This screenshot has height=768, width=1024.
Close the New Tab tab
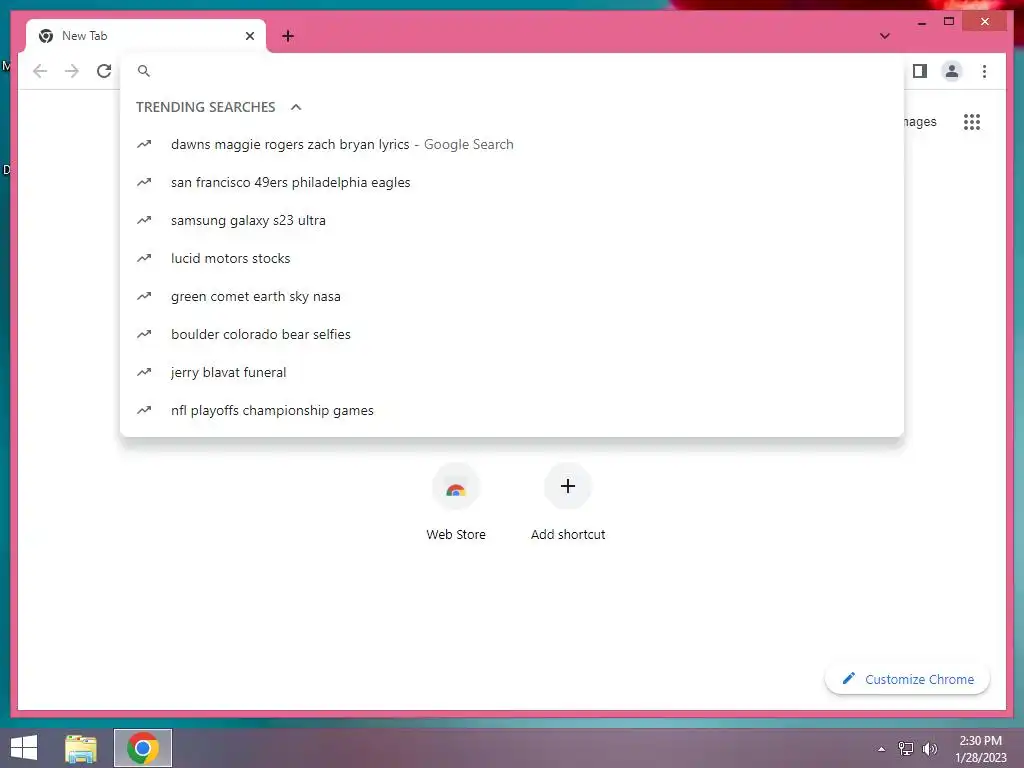click(249, 36)
